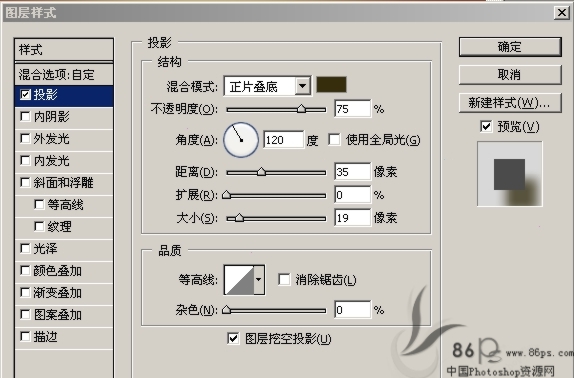Click the 杂色 value field
The width and height of the screenshot is (574, 378).
coord(353,310)
